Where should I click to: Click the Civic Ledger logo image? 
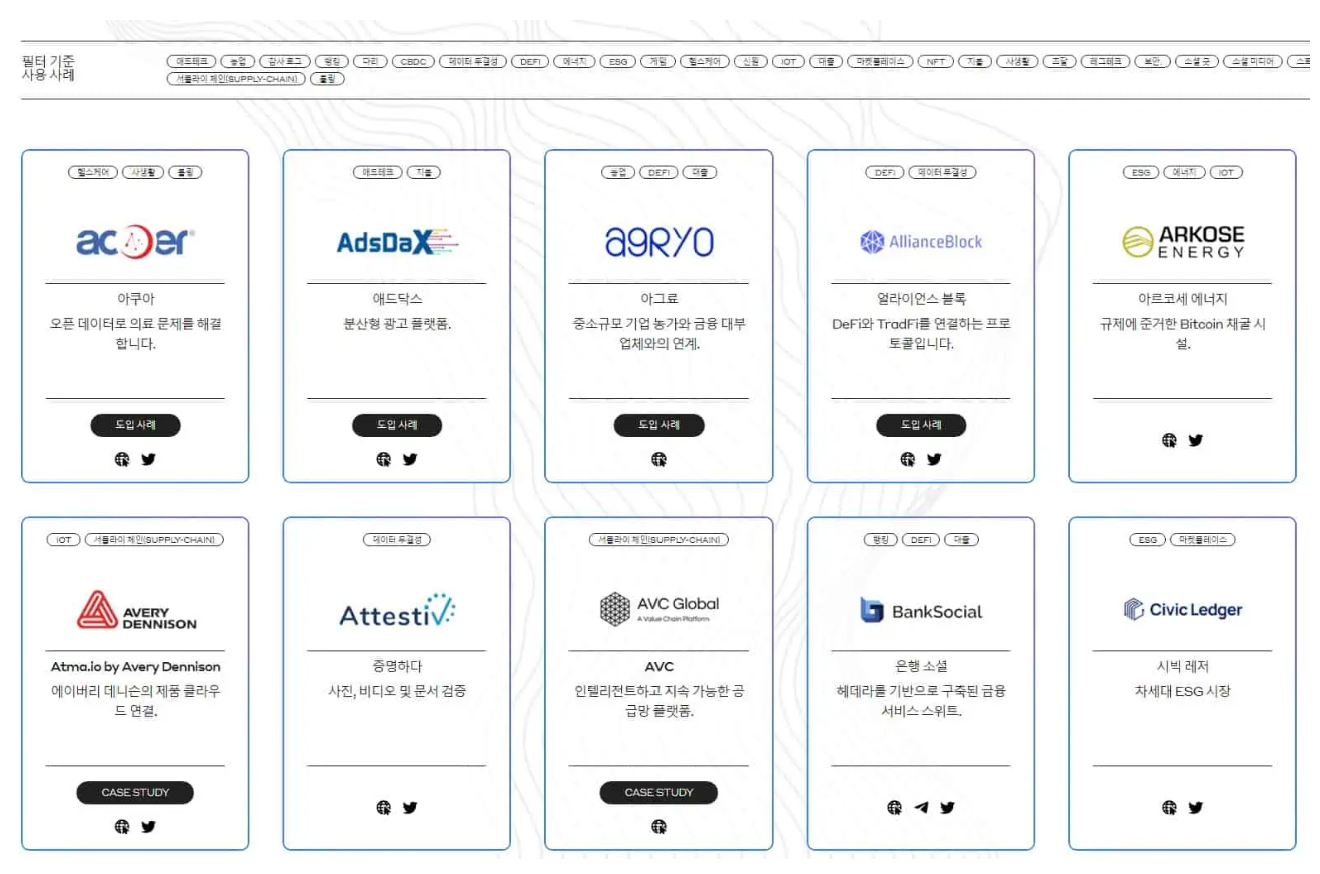[x=1183, y=609]
